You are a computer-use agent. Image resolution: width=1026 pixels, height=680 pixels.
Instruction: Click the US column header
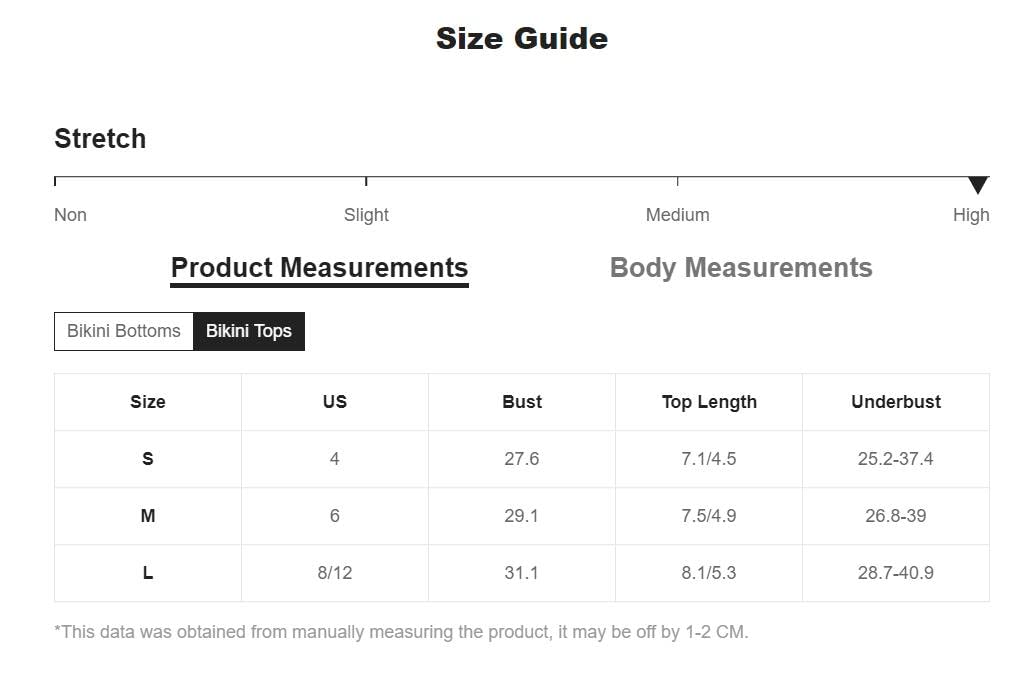(335, 402)
